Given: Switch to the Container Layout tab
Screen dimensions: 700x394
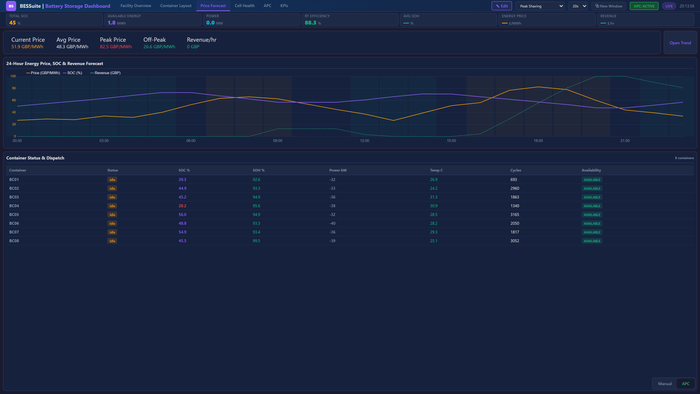Looking at the screenshot, I should coord(175,6).
